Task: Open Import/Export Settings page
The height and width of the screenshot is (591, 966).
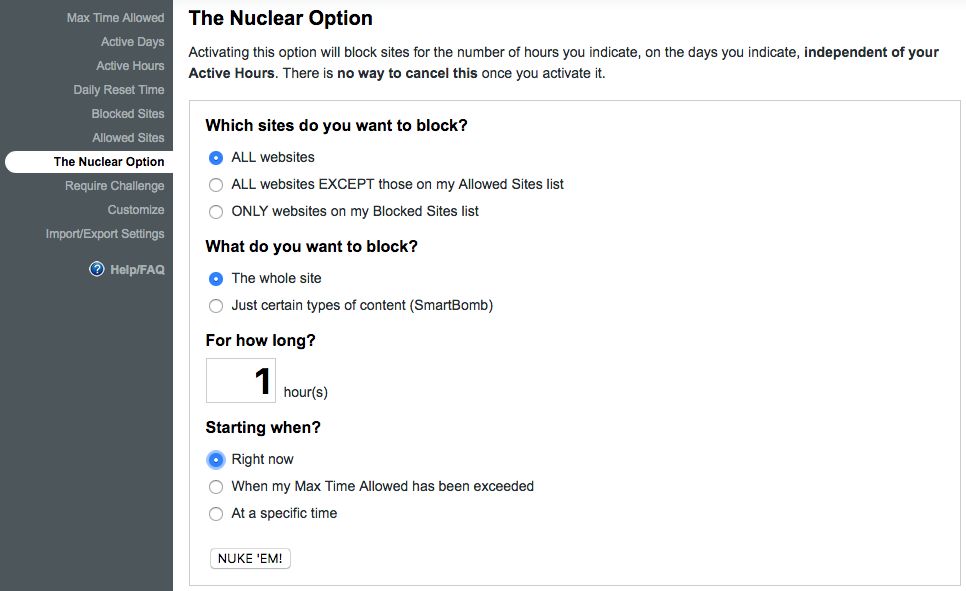Action: tap(105, 234)
